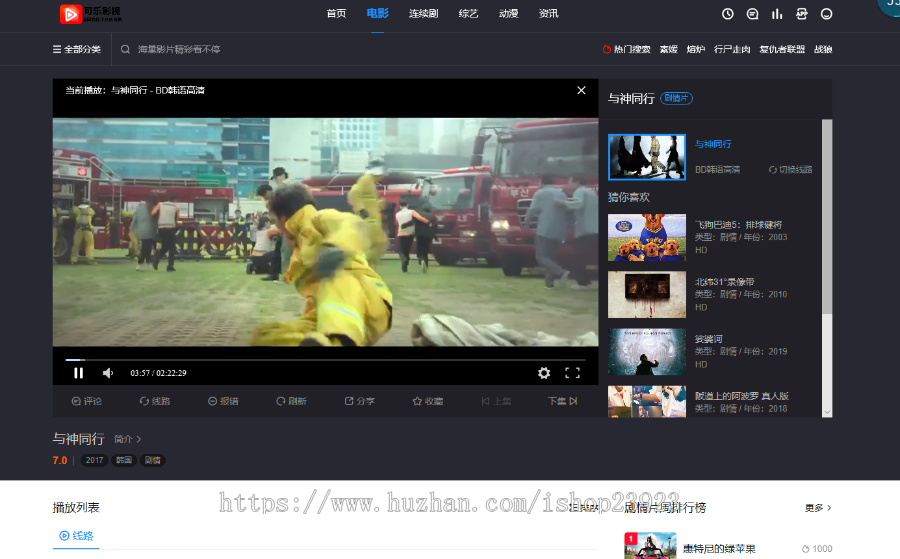This screenshot has width=900, height=559.
Task: Mute the video with the speaker icon
Action: click(x=107, y=373)
